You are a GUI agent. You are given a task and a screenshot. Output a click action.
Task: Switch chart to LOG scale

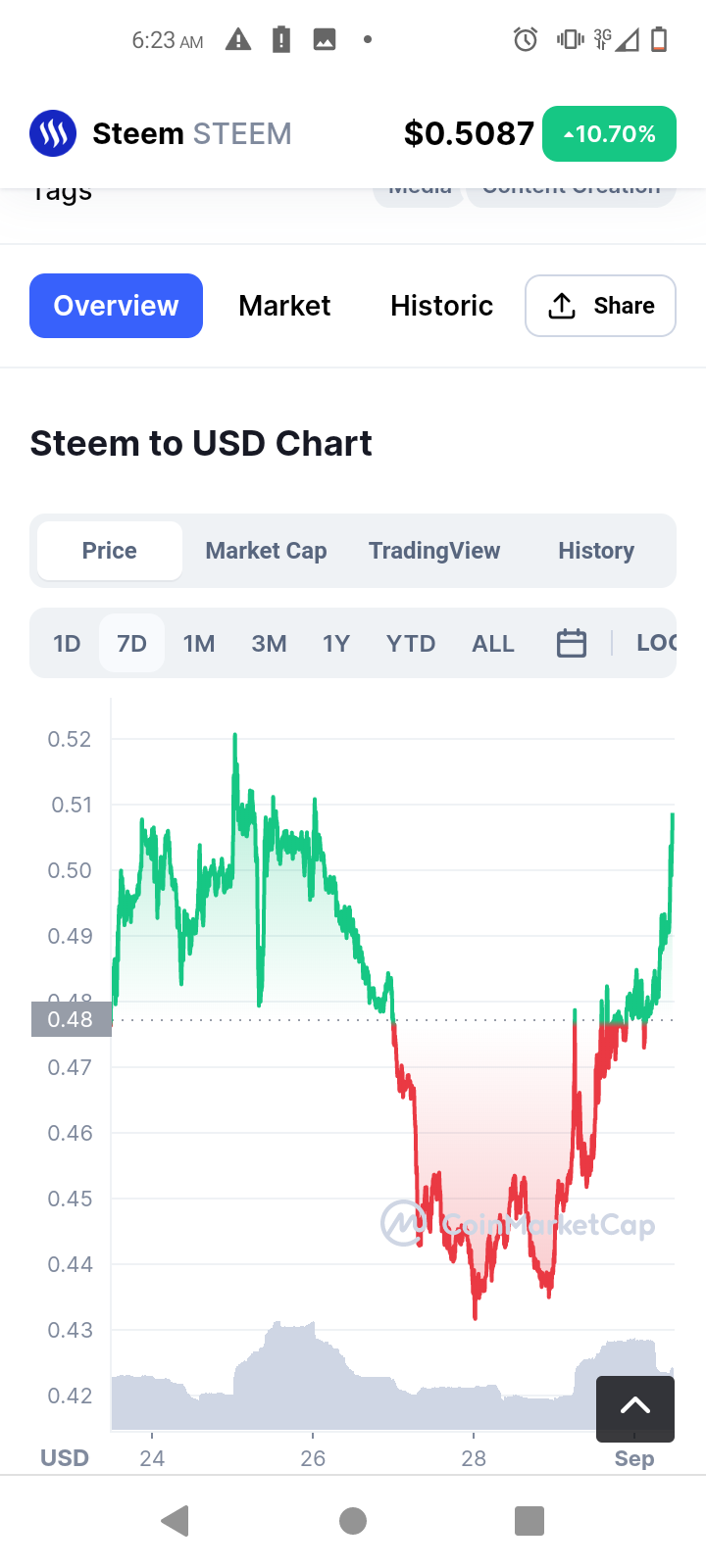pos(656,644)
